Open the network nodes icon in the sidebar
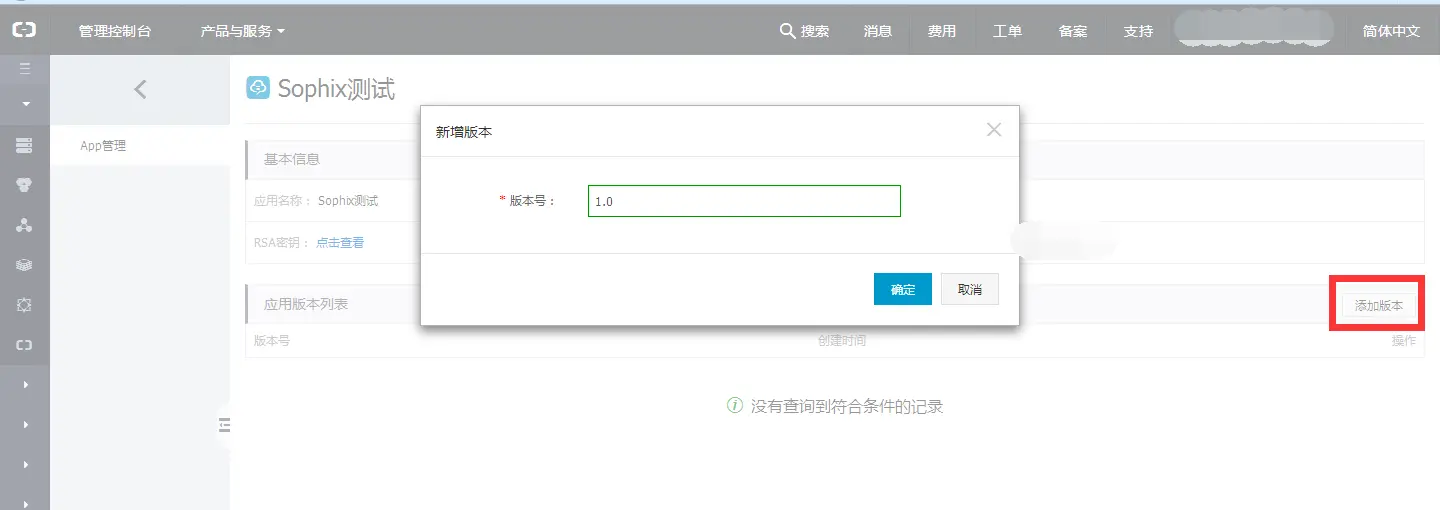The height and width of the screenshot is (510, 1440). pyautogui.click(x=25, y=225)
